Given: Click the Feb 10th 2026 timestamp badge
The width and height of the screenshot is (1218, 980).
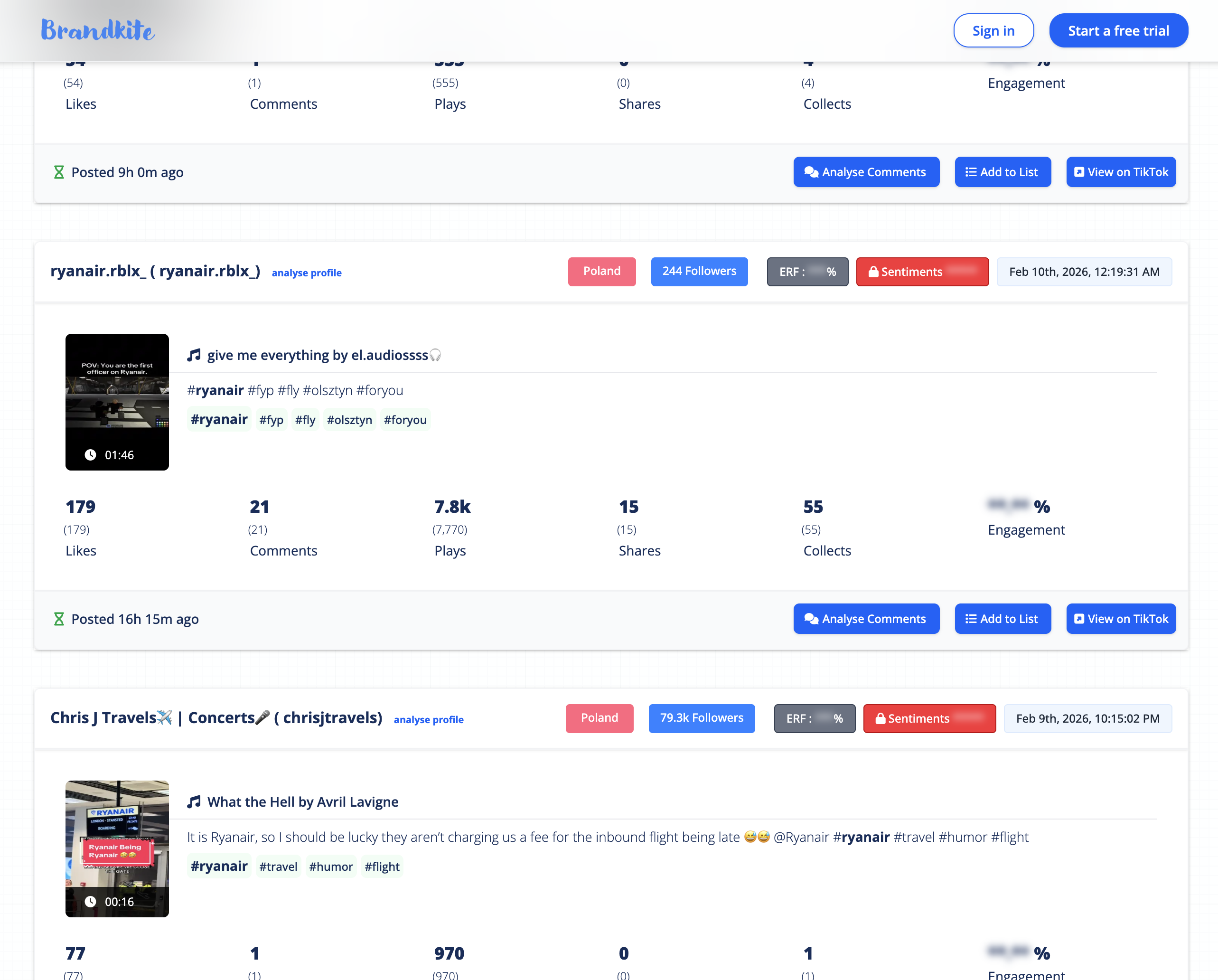Looking at the screenshot, I should (1084, 272).
